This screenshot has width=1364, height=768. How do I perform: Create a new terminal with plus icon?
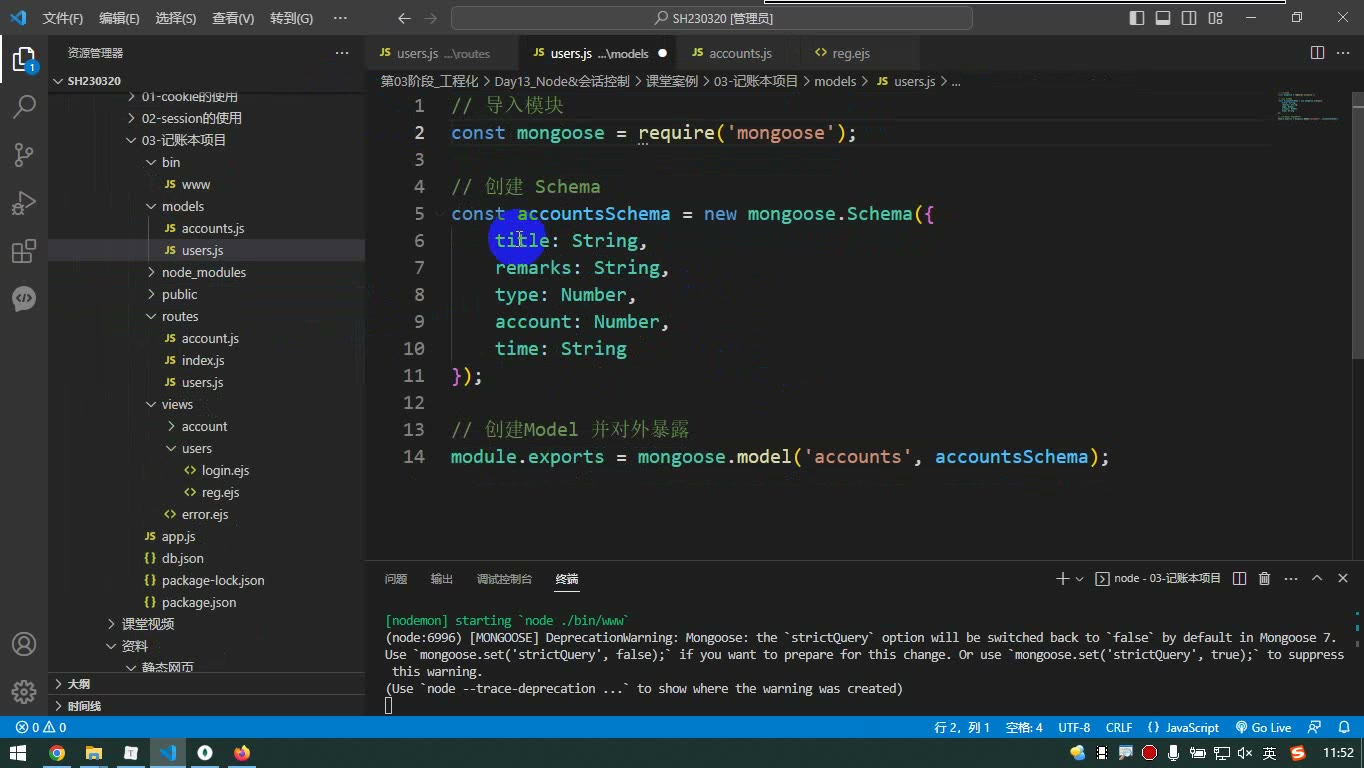coord(1062,578)
